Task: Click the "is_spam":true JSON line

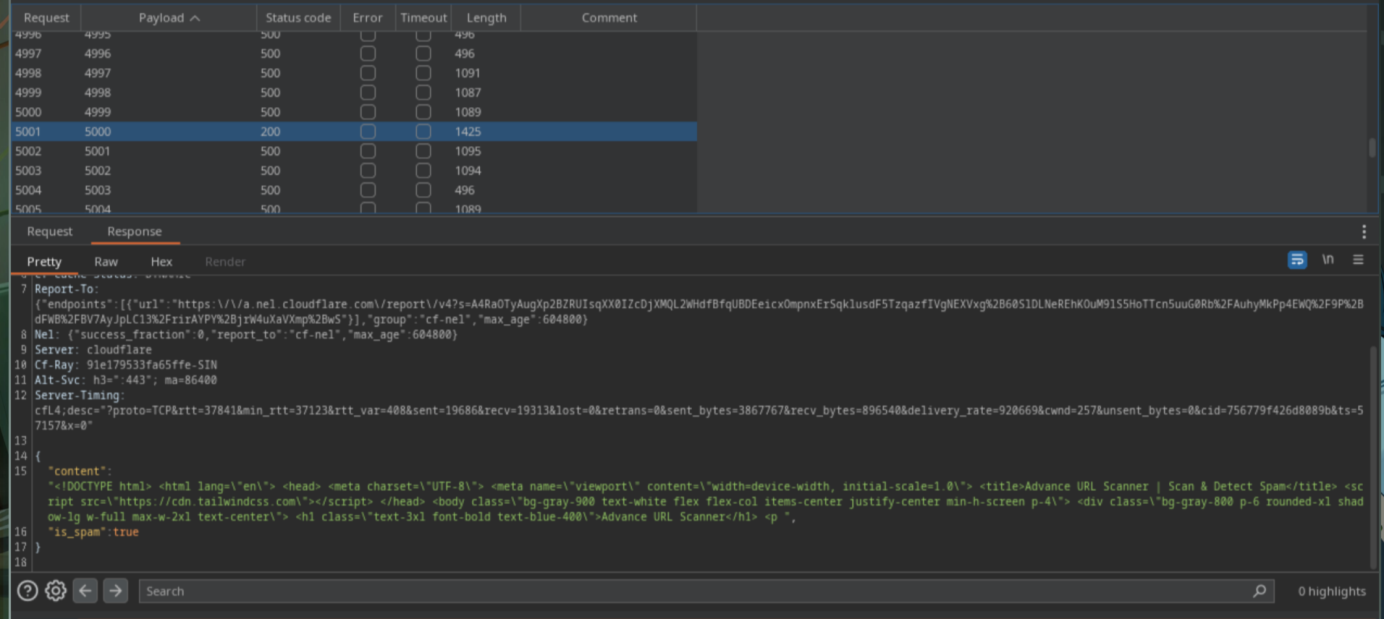Action: tap(94, 532)
